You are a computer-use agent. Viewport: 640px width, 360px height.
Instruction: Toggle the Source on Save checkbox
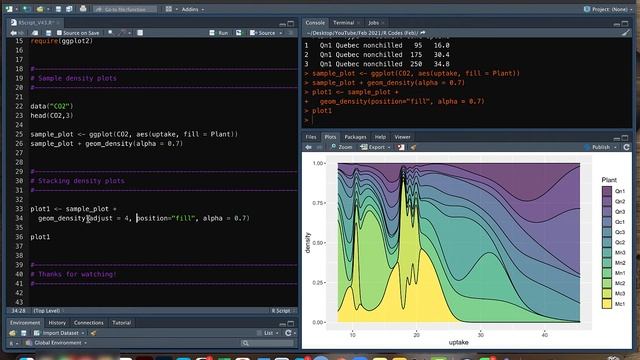[x=60, y=33]
